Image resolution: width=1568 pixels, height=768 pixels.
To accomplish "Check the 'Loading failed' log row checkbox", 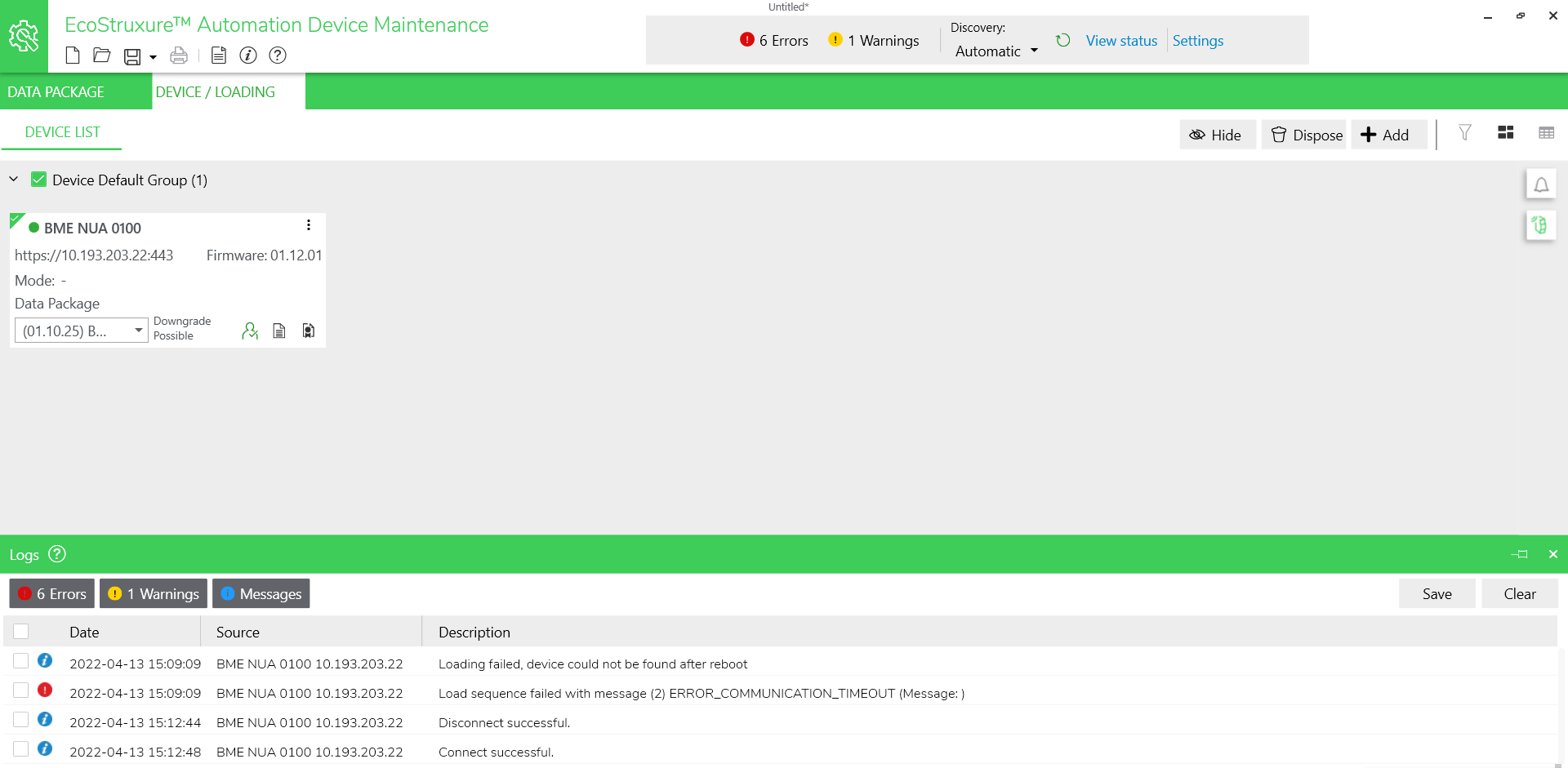I will (21, 660).
